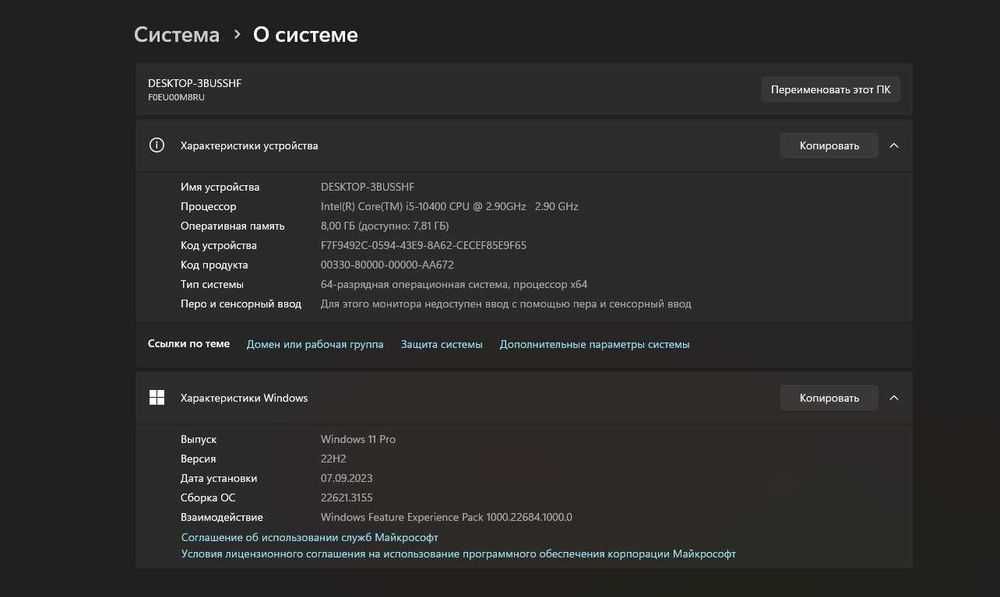The image size is (1000, 597).
Task: Collapse the Характеристики устройства section chevron
Action: (x=894, y=145)
